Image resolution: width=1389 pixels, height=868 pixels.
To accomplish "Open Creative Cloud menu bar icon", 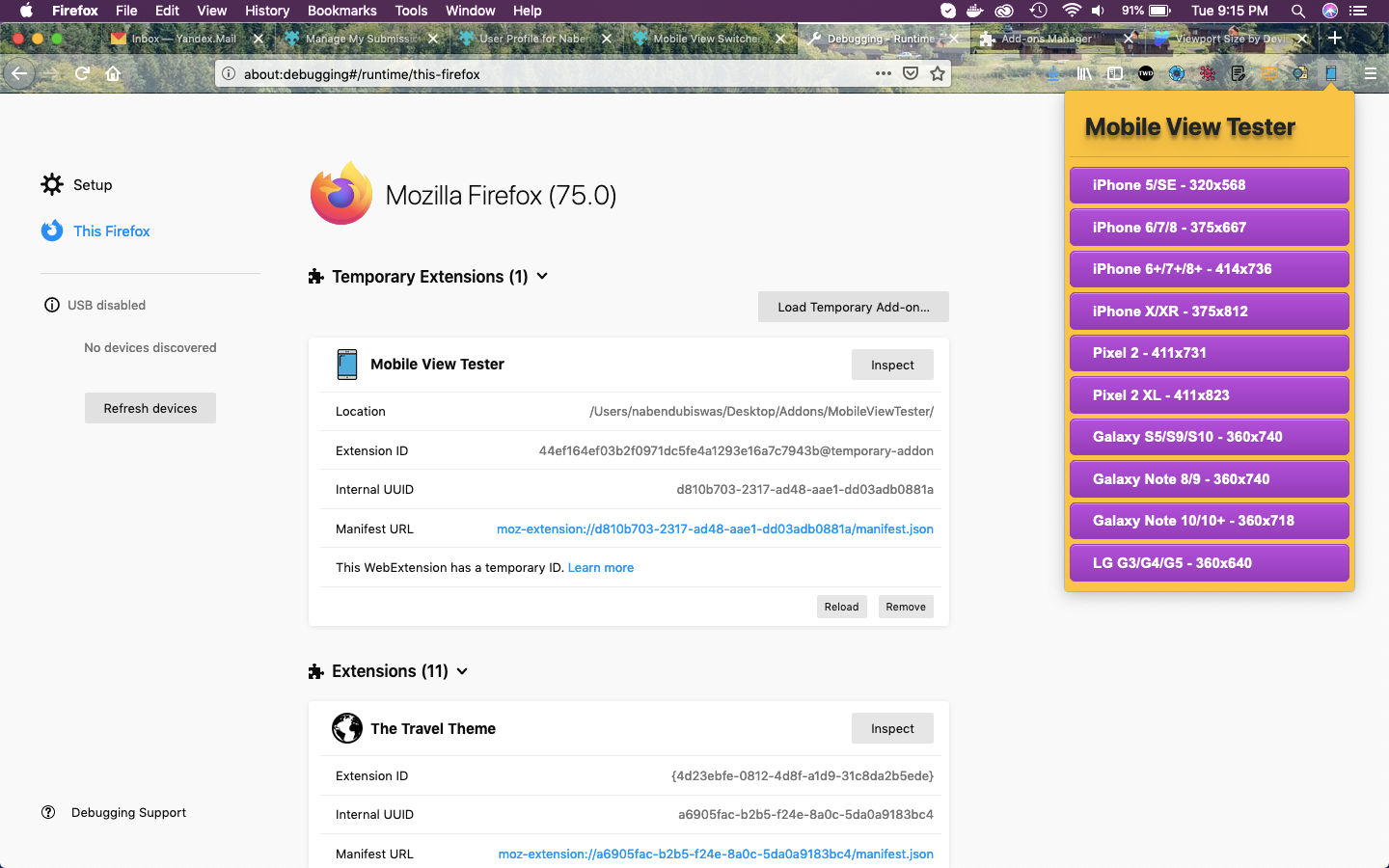I will click(1005, 11).
